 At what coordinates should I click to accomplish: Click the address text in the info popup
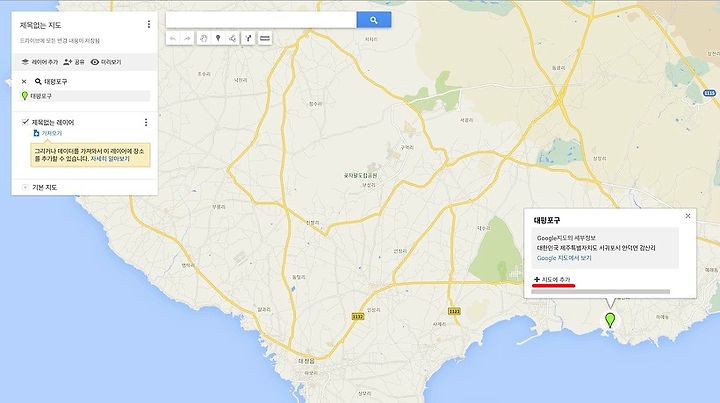[596, 248]
